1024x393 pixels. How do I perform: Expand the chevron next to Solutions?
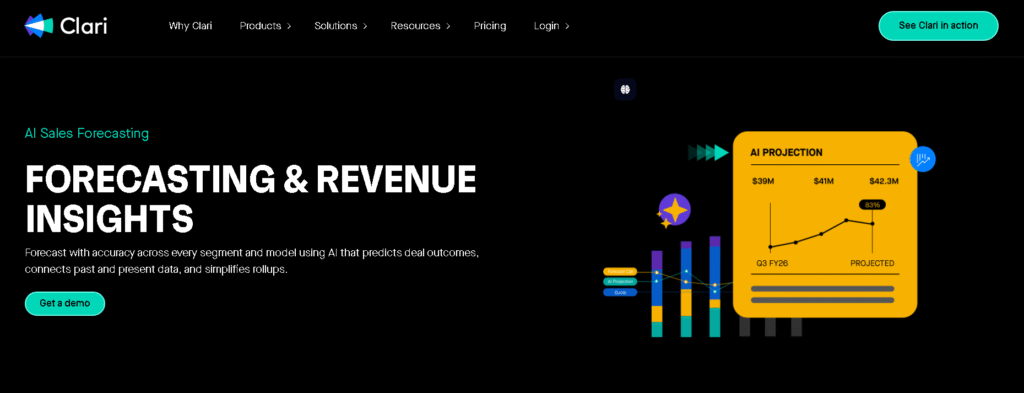pyautogui.click(x=365, y=26)
